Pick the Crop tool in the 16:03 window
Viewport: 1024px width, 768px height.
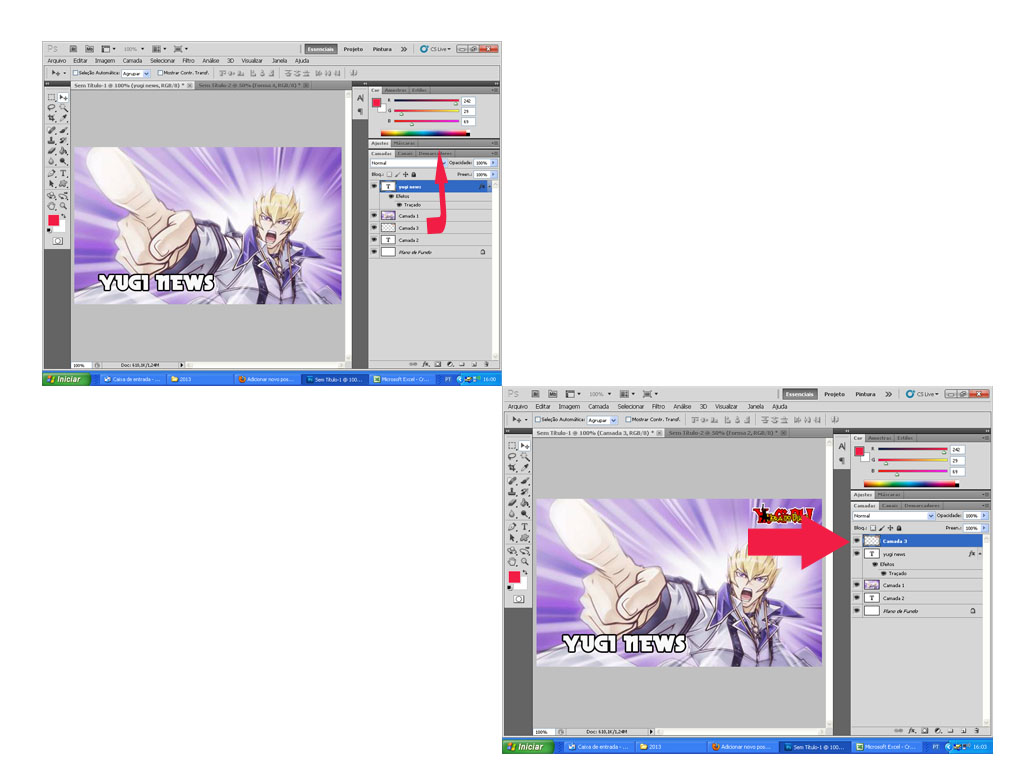coord(512,468)
